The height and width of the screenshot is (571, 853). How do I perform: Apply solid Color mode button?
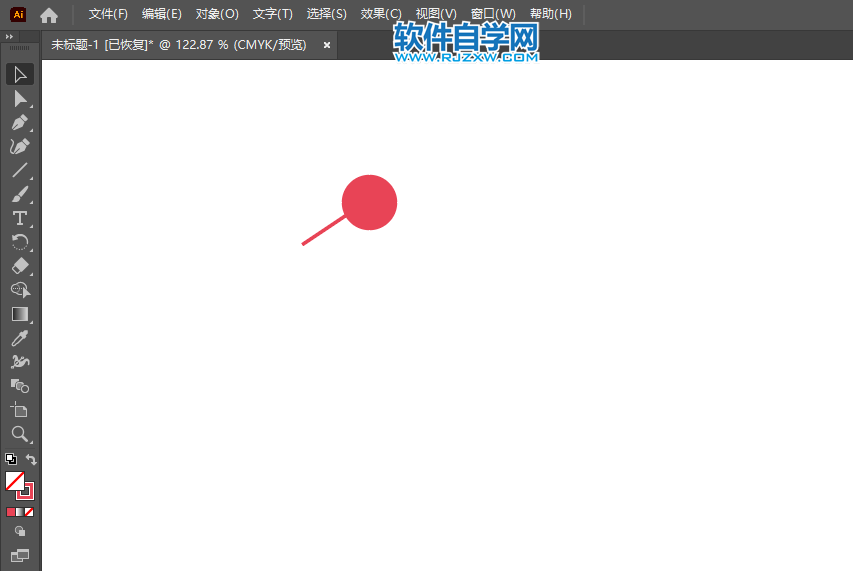tap(11, 512)
